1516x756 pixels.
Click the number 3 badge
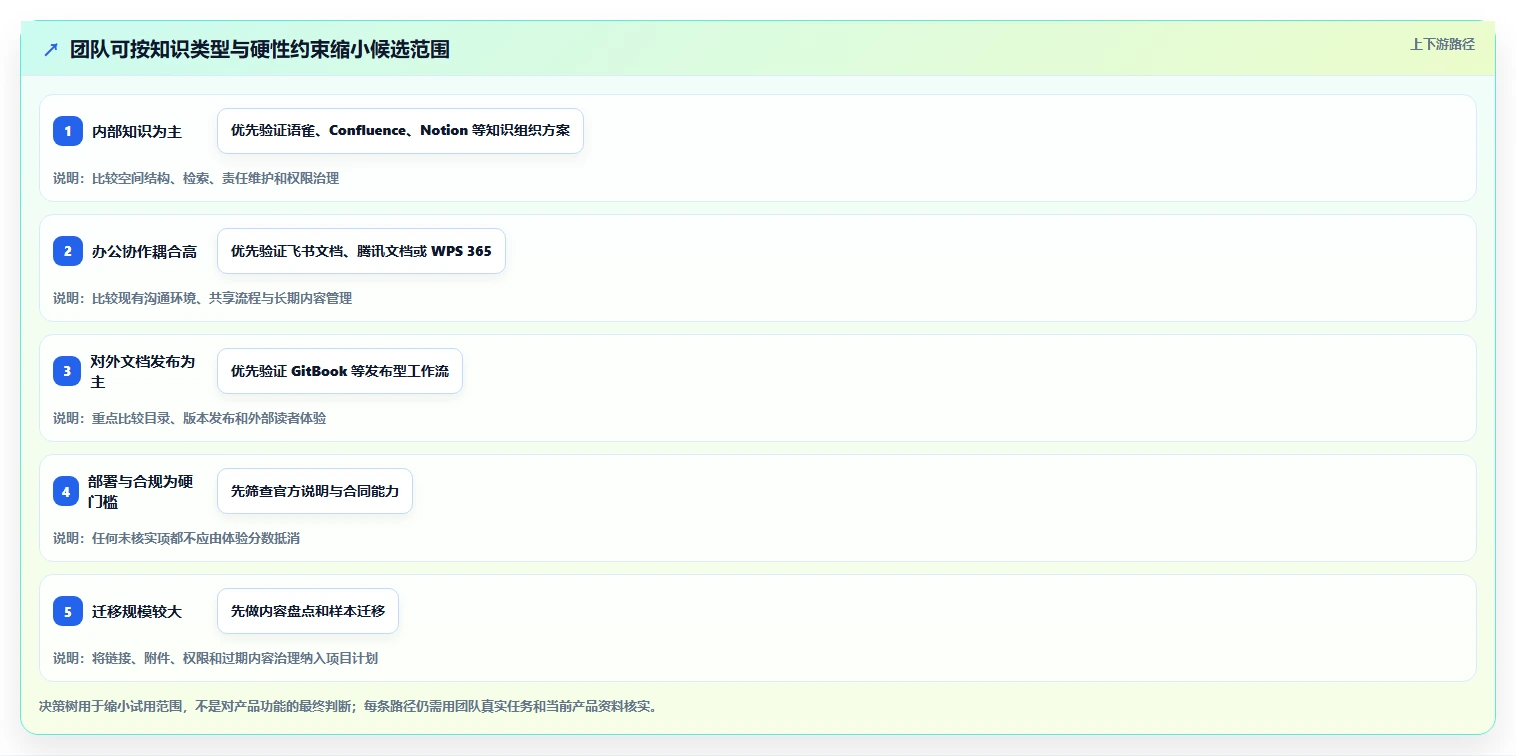pos(67,371)
